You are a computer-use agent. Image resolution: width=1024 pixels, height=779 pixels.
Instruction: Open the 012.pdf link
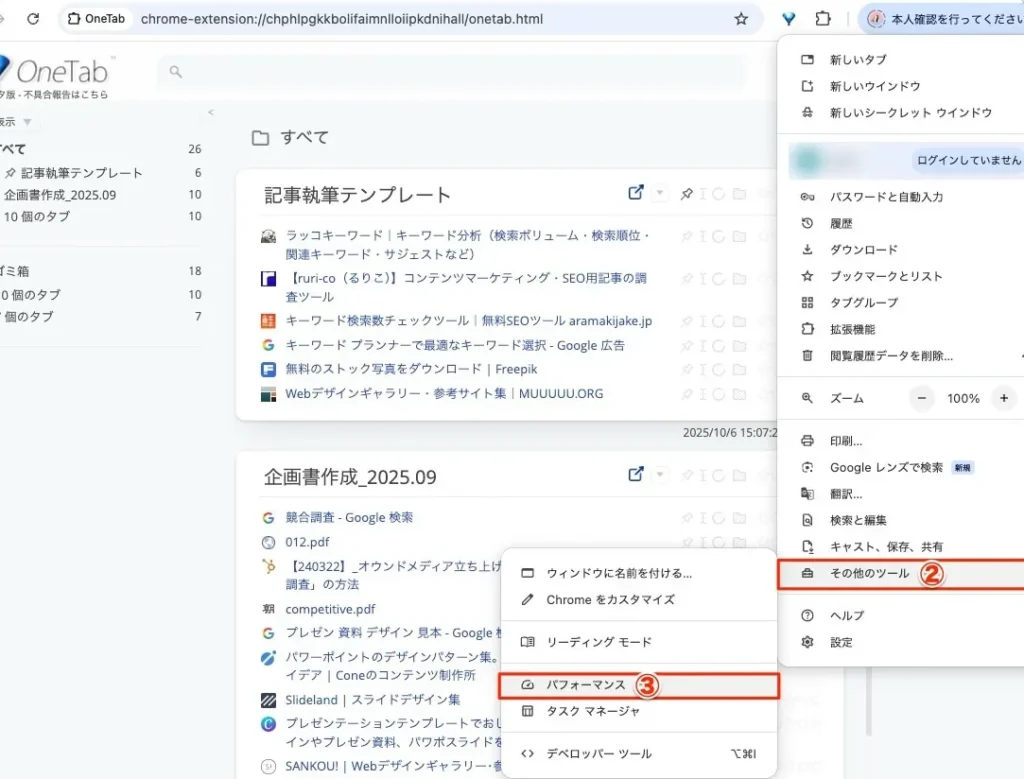click(x=307, y=542)
